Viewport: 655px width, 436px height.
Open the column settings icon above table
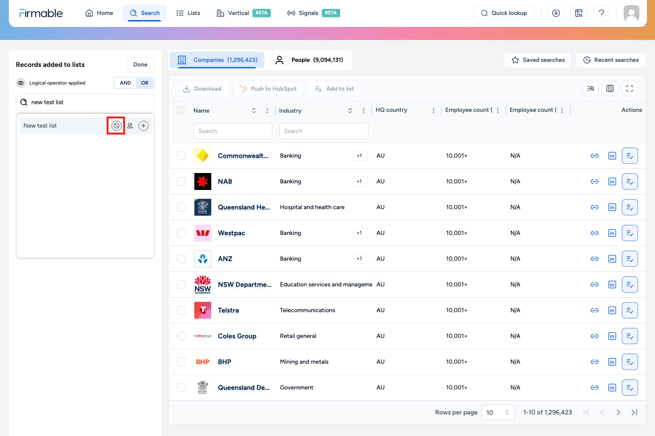[x=610, y=89]
